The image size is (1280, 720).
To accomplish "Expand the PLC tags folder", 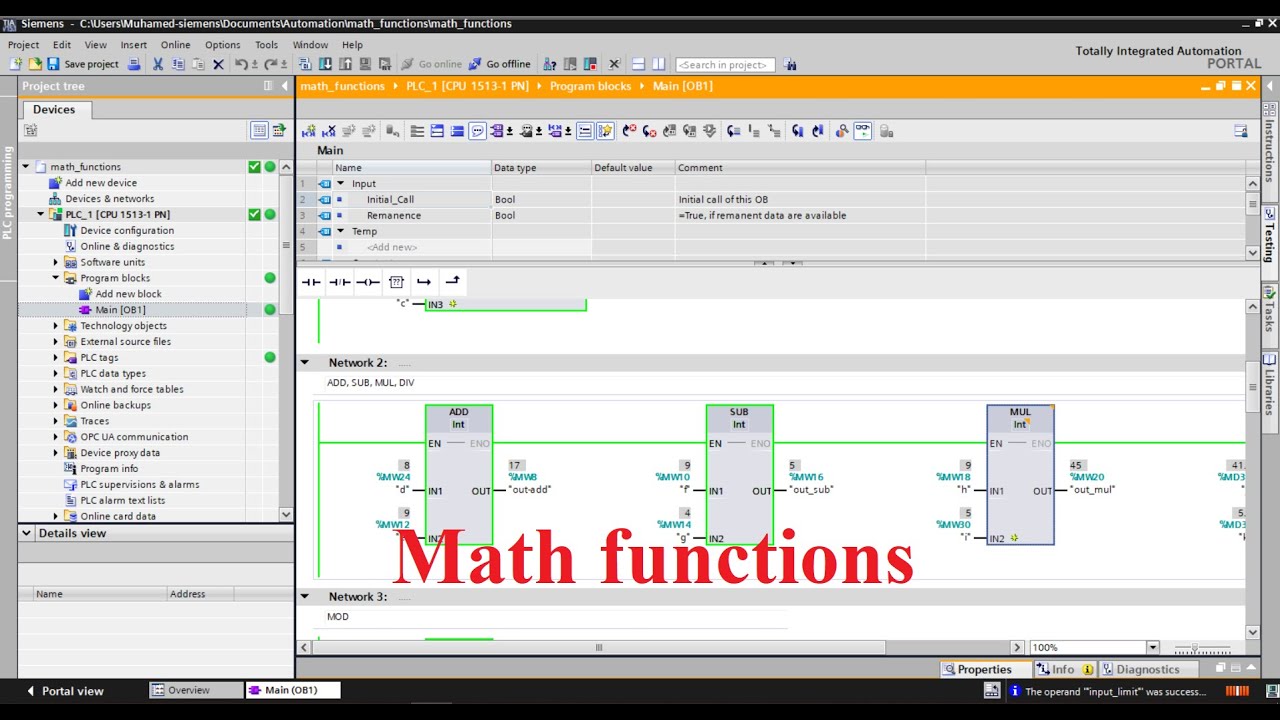I will coord(56,358).
